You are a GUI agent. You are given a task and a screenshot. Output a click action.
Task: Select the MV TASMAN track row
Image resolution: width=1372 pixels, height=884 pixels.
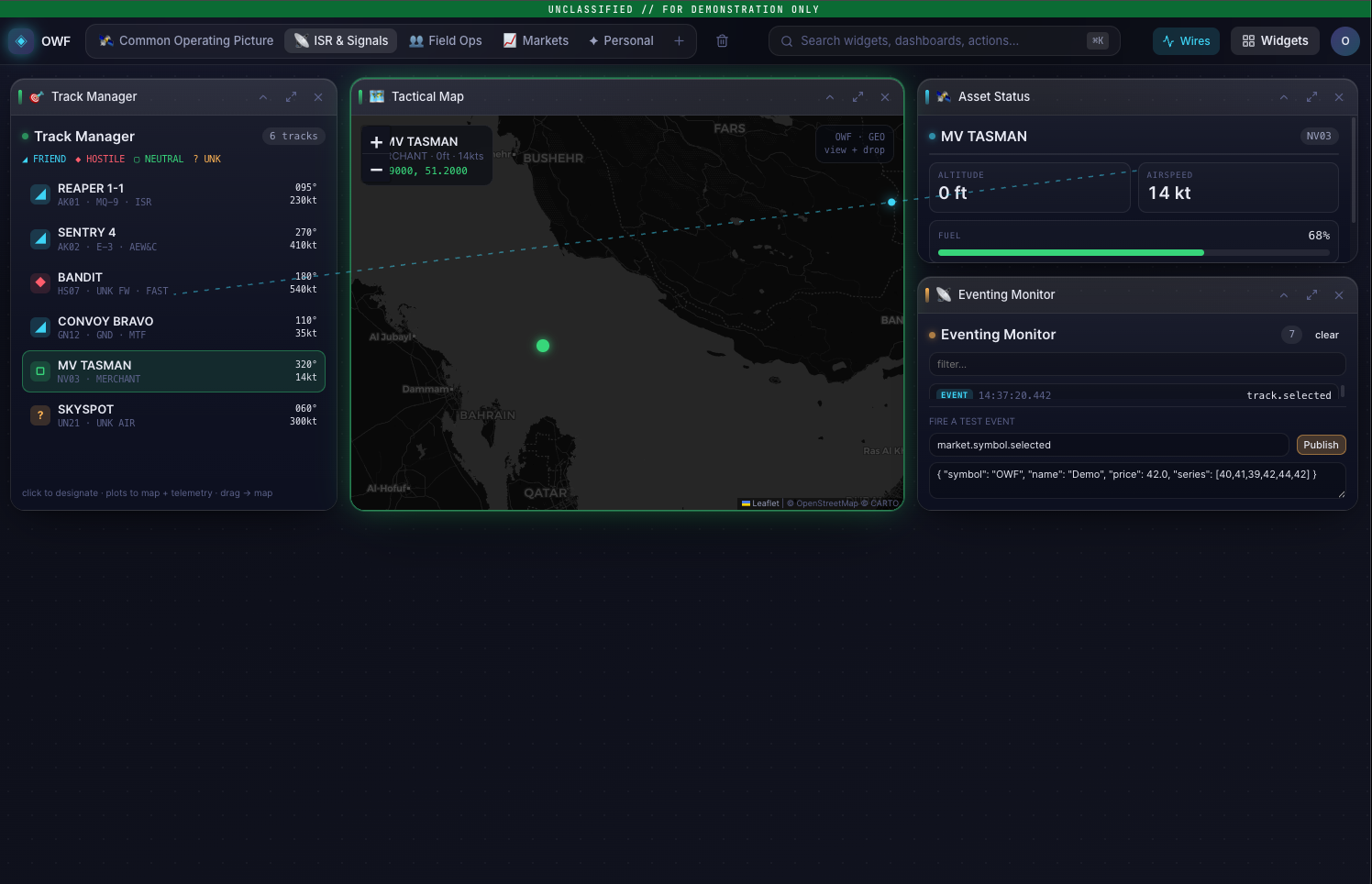pyautogui.click(x=173, y=371)
